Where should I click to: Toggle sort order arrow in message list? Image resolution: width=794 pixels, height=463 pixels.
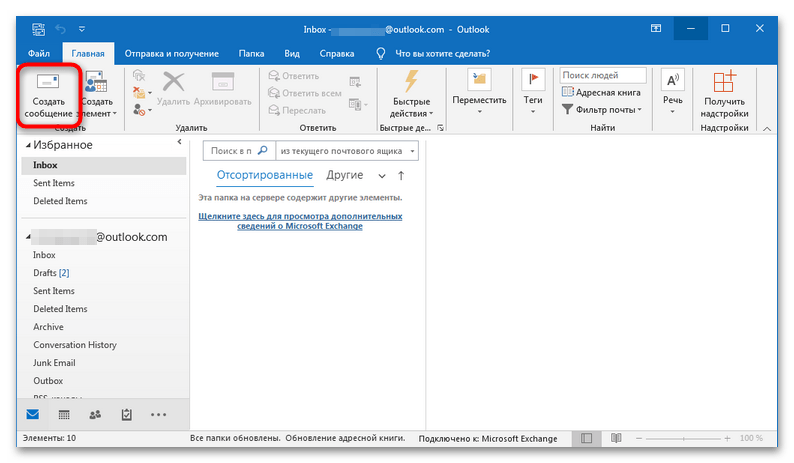(401, 176)
